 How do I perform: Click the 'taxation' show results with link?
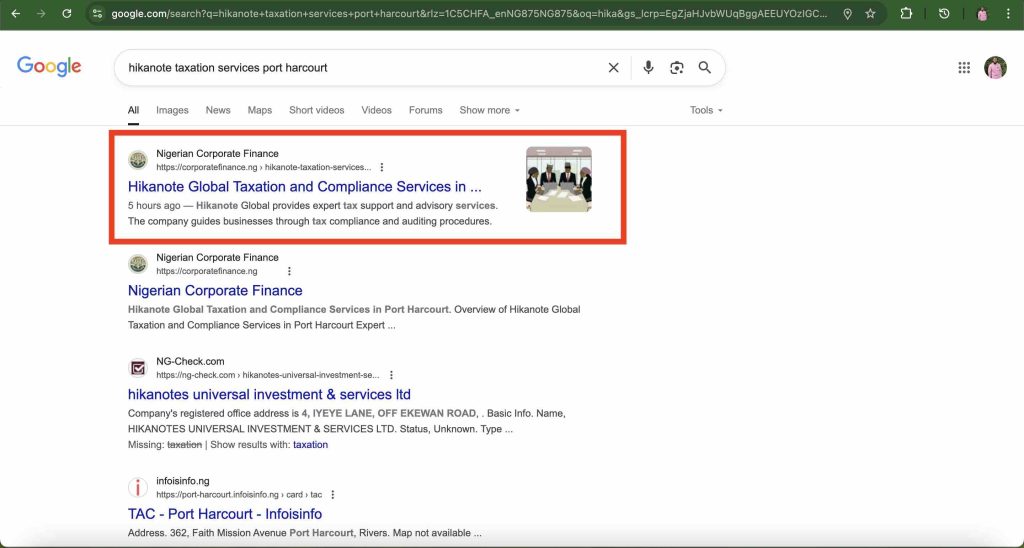(x=310, y=445)
